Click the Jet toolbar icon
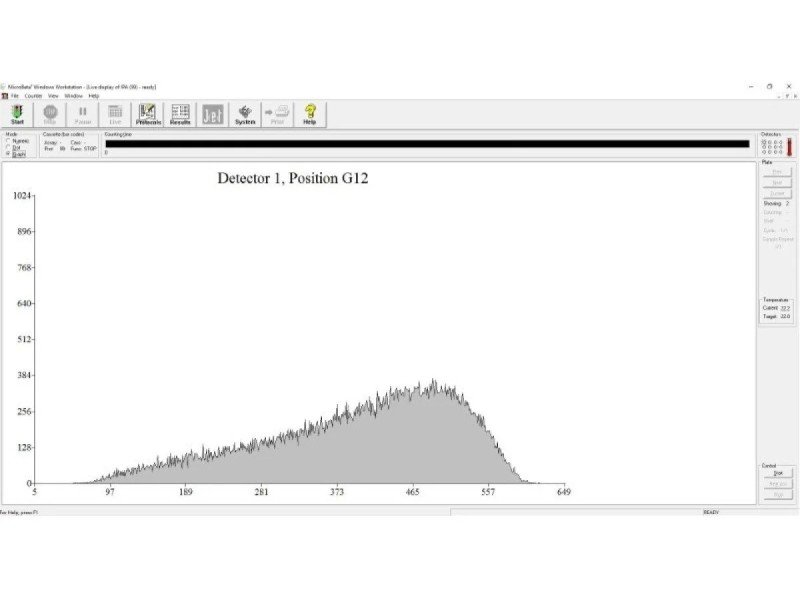 point(213,114)
